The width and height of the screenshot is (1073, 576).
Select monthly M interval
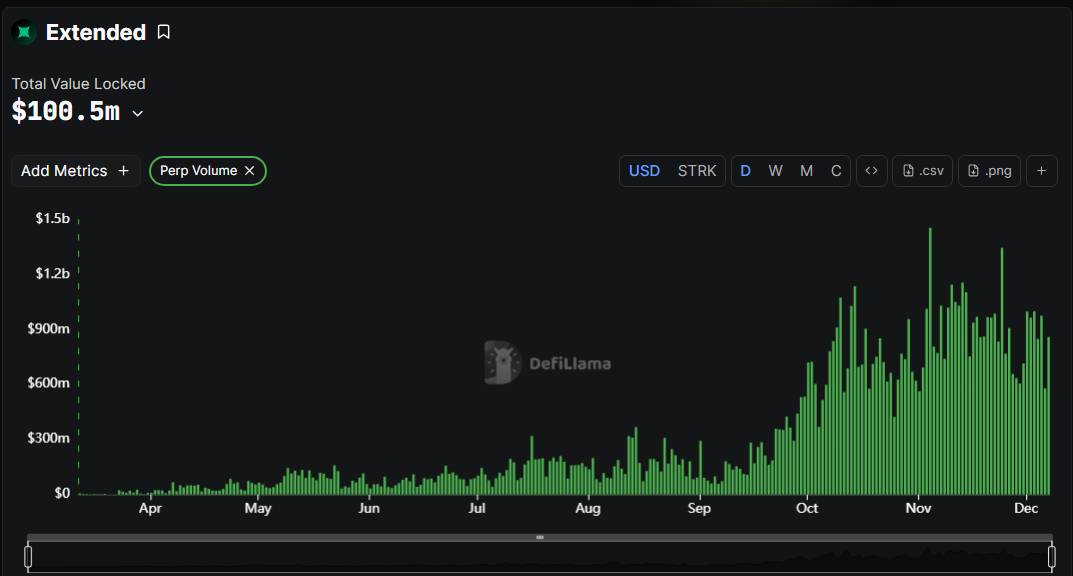(806, 171)
